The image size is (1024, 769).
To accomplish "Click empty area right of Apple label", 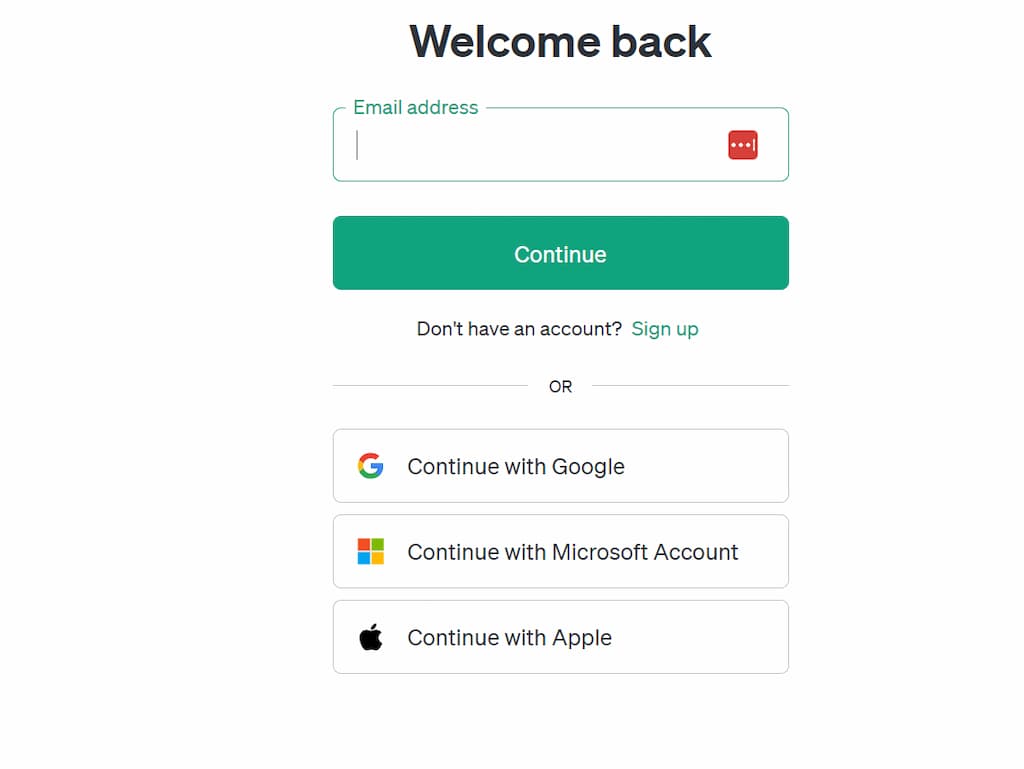I will 699,637.
